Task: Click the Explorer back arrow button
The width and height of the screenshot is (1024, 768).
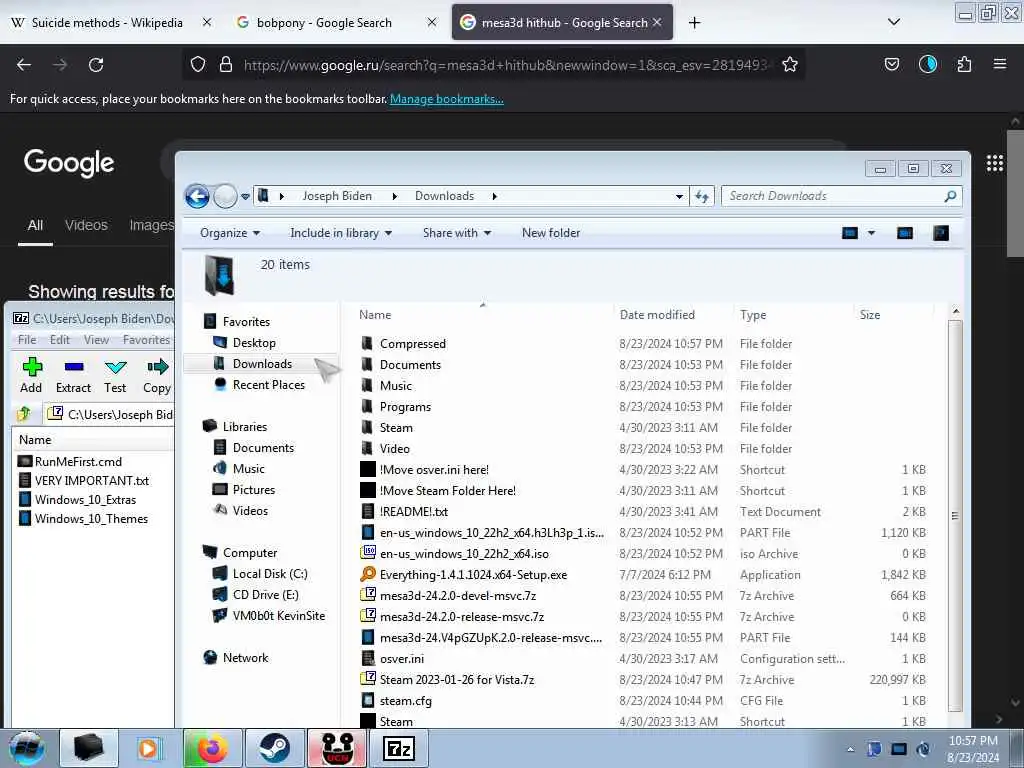Action: tap(197, 196)
